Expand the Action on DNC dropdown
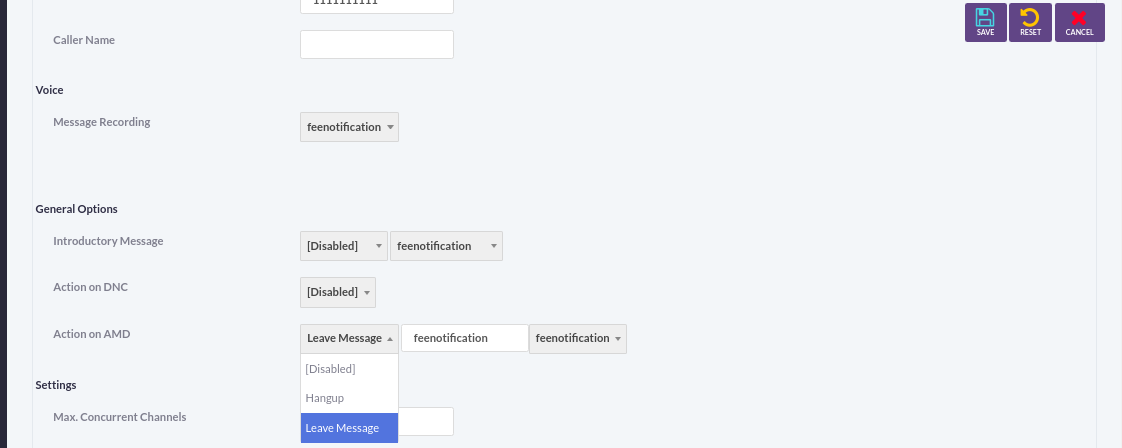Image resolution: width=1122 pixels, height=448 pixels. [x=338, y=292]
